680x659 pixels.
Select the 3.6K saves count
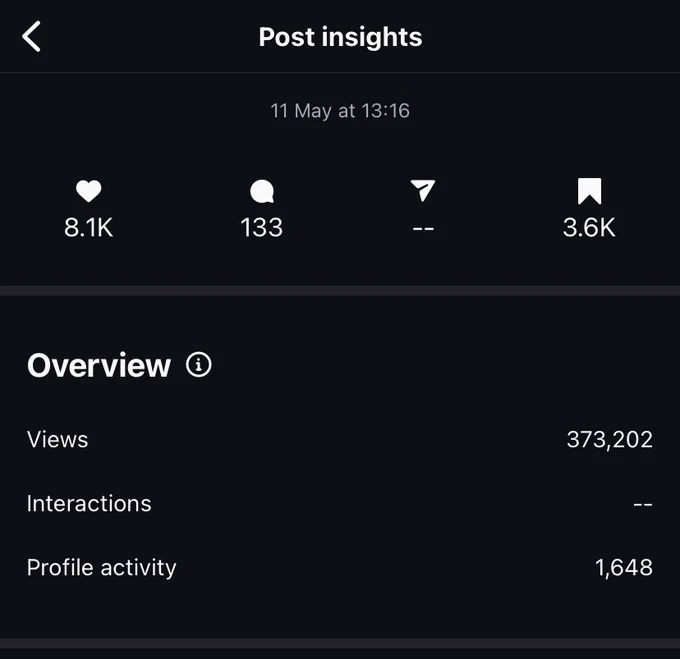[589, 227]
